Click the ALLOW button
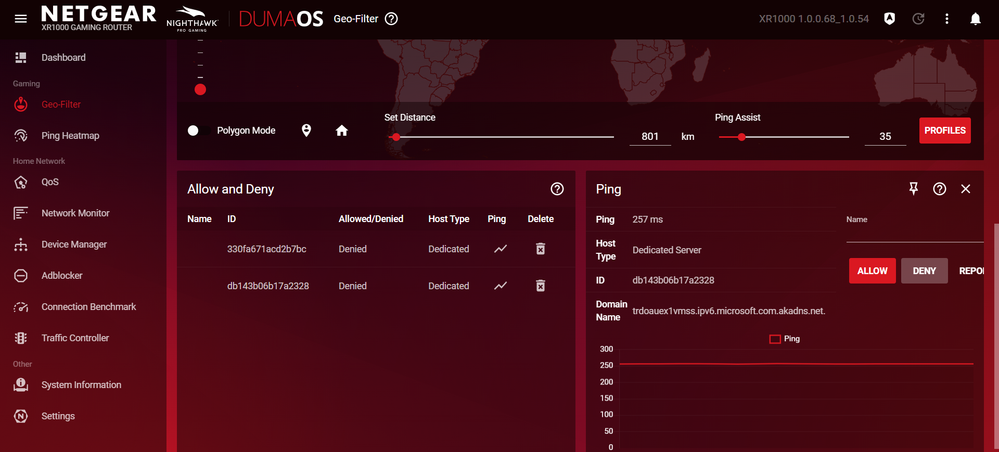999x452 pixels. [x=872, y=271]
